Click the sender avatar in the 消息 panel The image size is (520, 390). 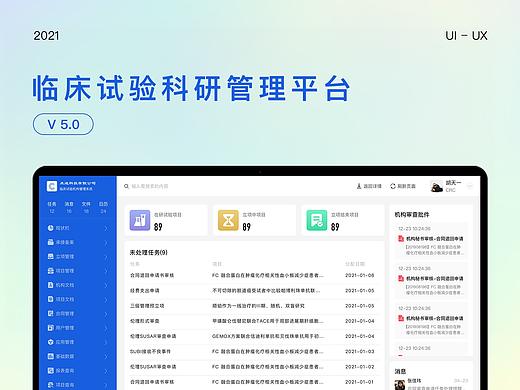[400, 385]
